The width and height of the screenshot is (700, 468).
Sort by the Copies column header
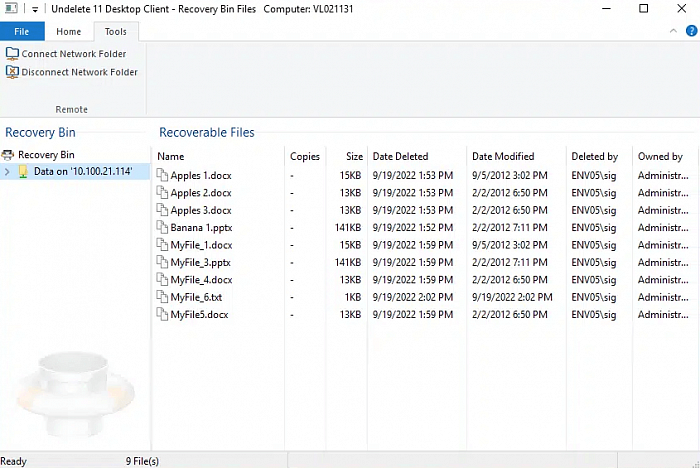pyautogui.click(x=305, y=156)
